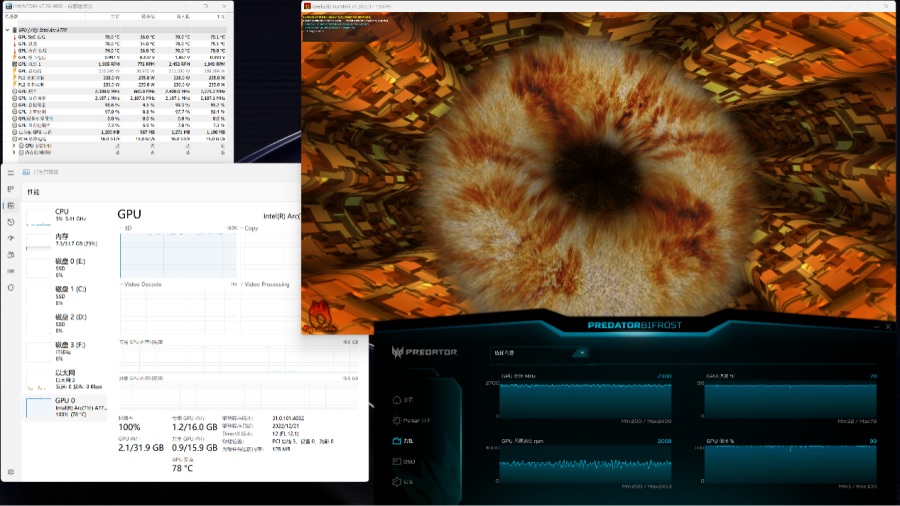Select Disk 1 (C:) in performance list
This screenshot has width=900, height=506.
click(65, 296)
